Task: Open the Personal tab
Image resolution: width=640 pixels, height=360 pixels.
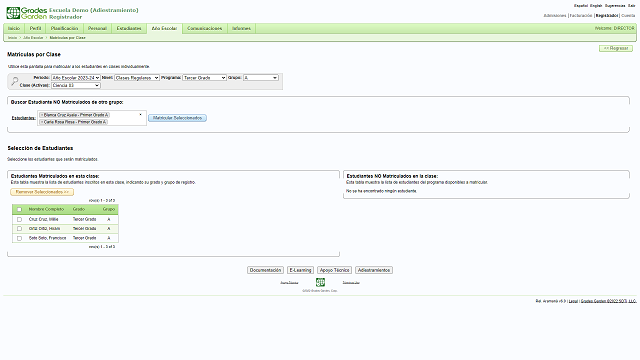Action: click(x=97, y=28)
